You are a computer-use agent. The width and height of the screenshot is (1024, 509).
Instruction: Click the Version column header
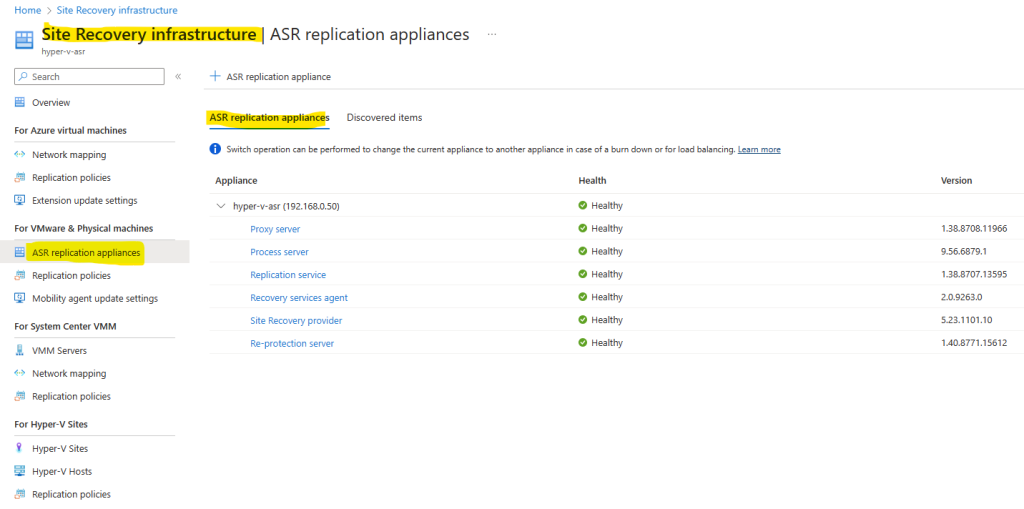[956, 180]
